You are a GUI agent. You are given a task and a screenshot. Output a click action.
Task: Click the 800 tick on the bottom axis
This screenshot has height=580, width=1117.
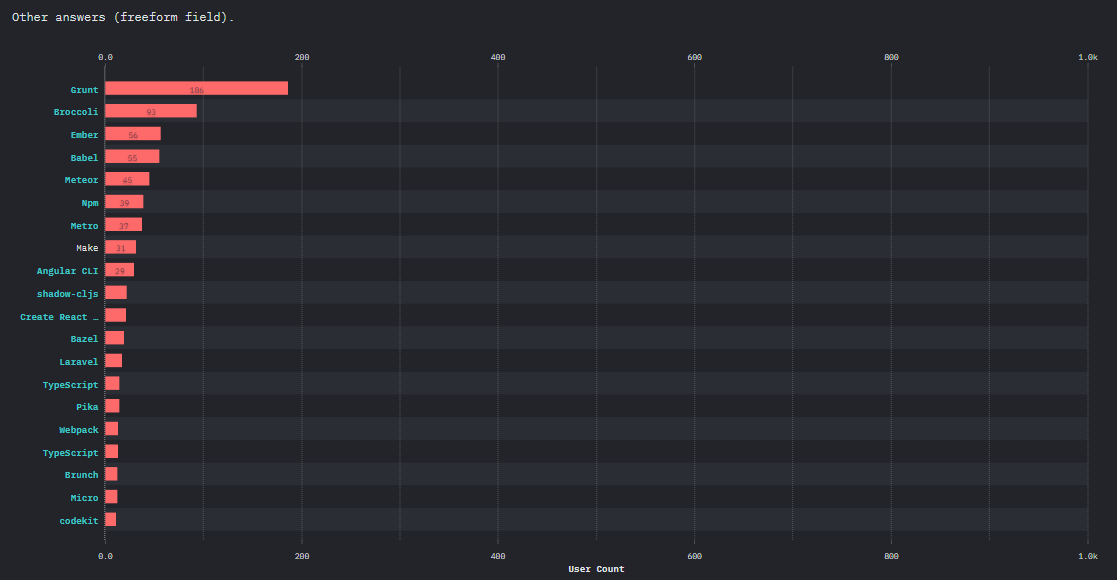[891, 556]
